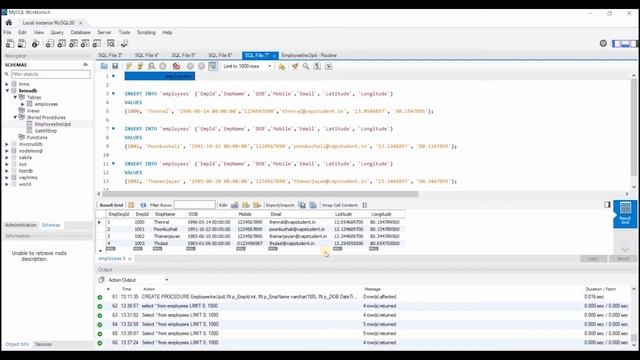Select the GetAllEmp stored procedure

[x=46, y=131]
